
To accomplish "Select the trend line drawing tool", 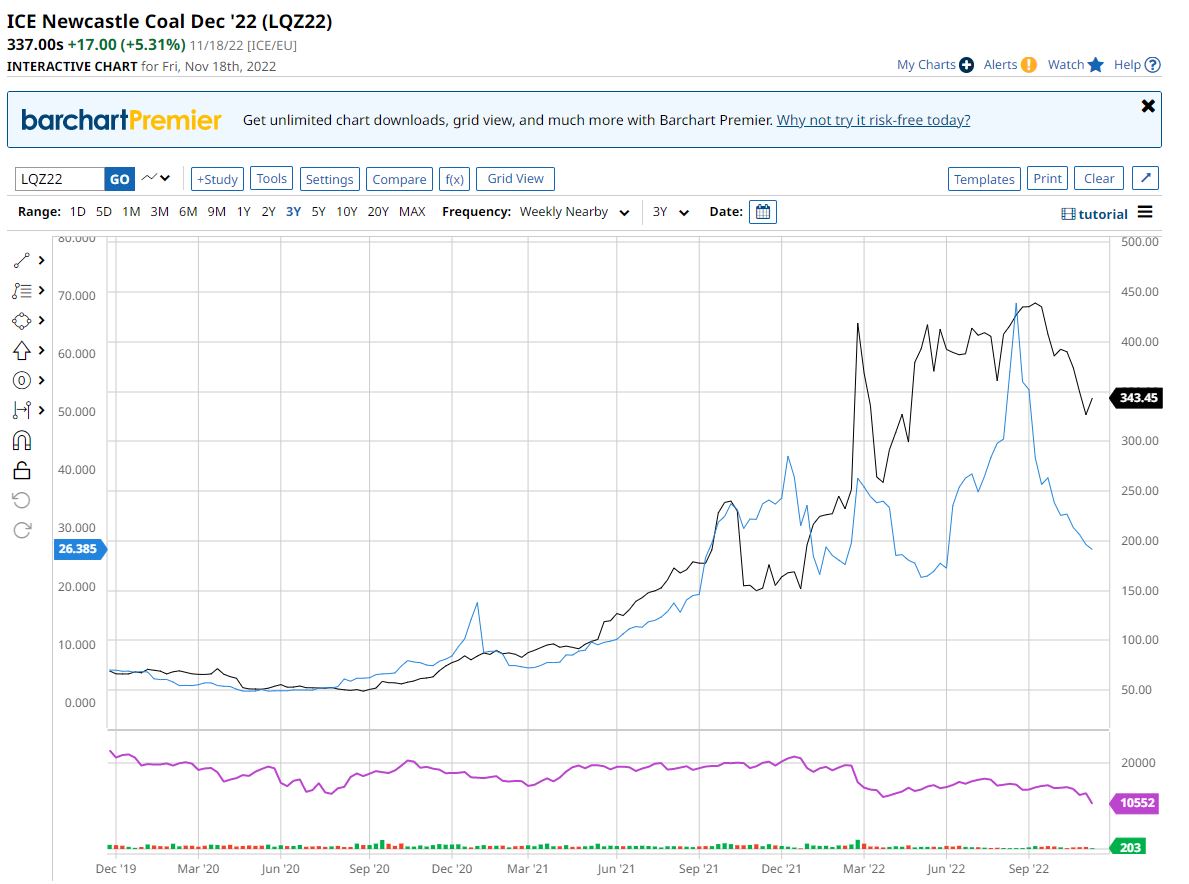I will tap(22, 260).
